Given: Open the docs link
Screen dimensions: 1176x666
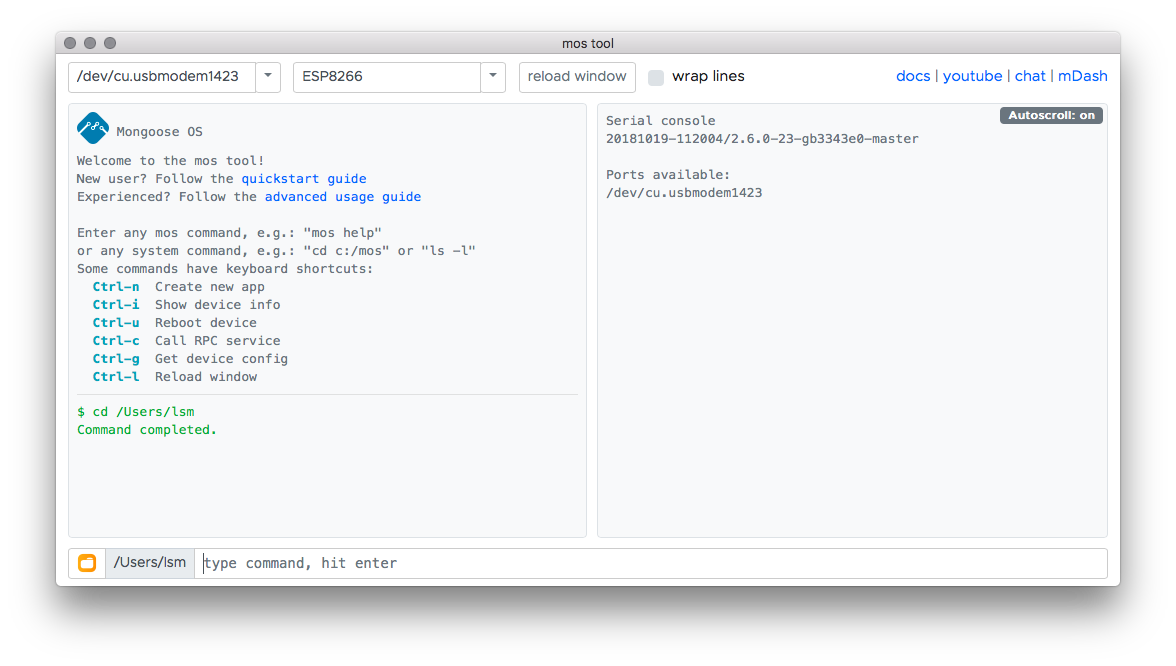Looking at the screenshot, I should coord(913,76).
